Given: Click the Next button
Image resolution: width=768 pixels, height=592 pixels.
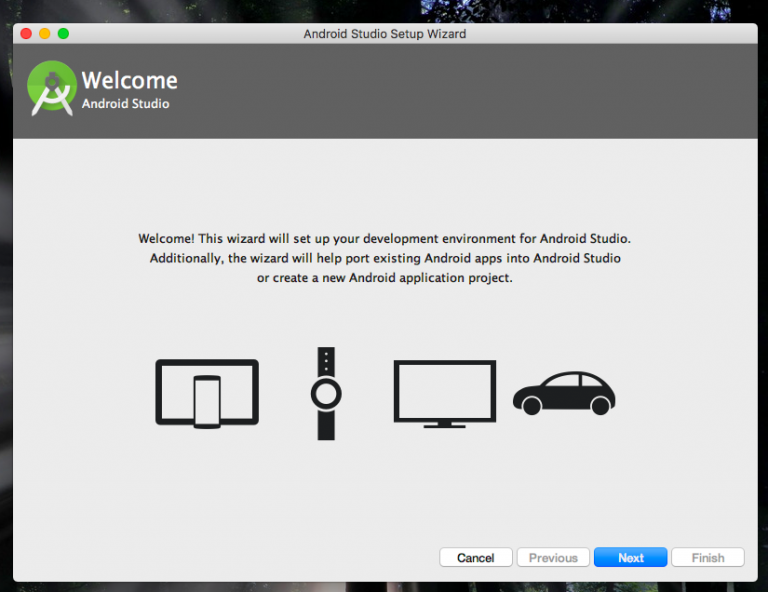Looking at the screenshot, I should (630, 557).
